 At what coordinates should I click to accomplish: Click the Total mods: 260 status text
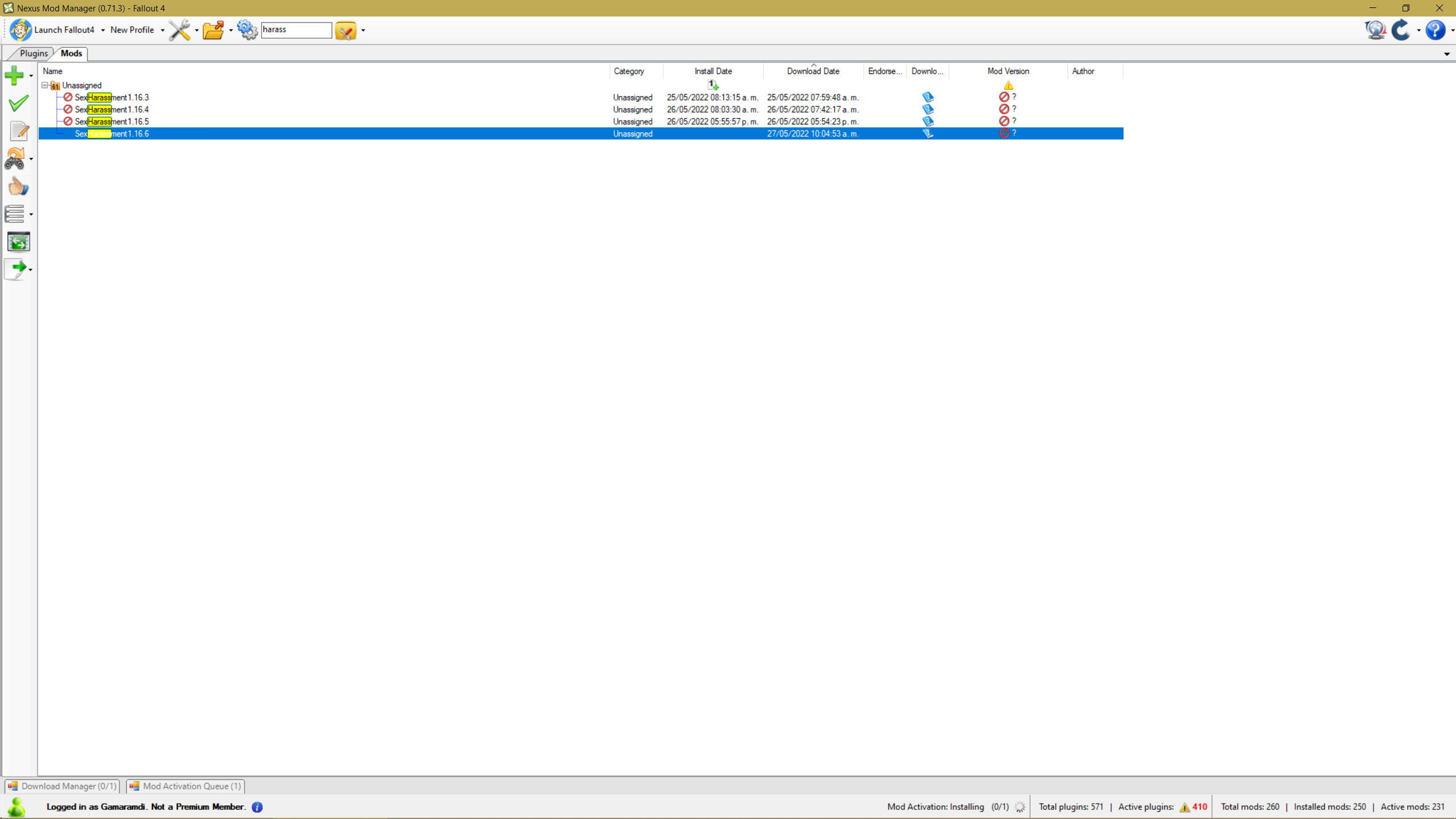(1250, 807)
